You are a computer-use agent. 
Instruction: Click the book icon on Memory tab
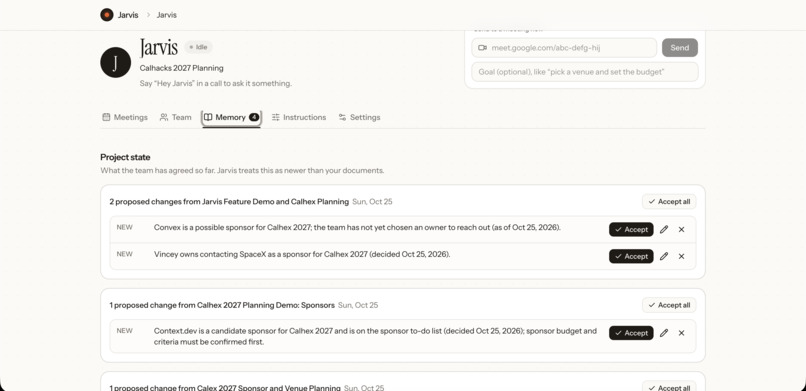(x=208, y=117)
